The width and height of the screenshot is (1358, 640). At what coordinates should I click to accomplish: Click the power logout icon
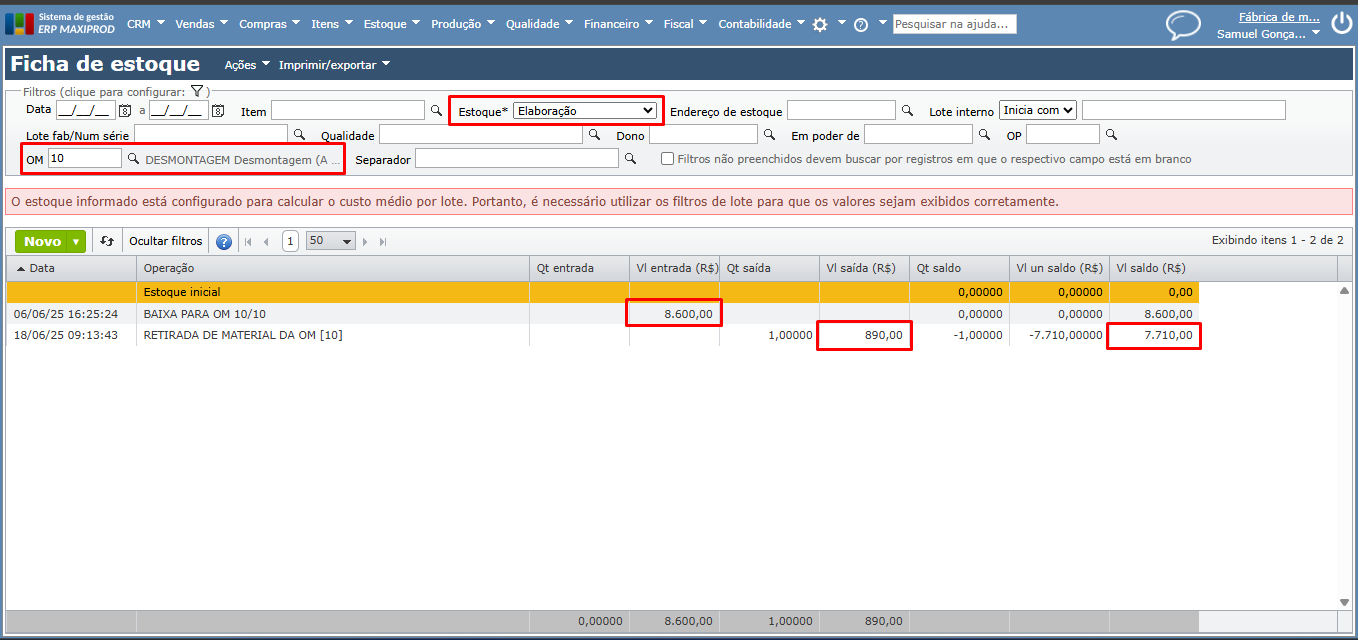pyautogui.click(x=1341, y=24)
